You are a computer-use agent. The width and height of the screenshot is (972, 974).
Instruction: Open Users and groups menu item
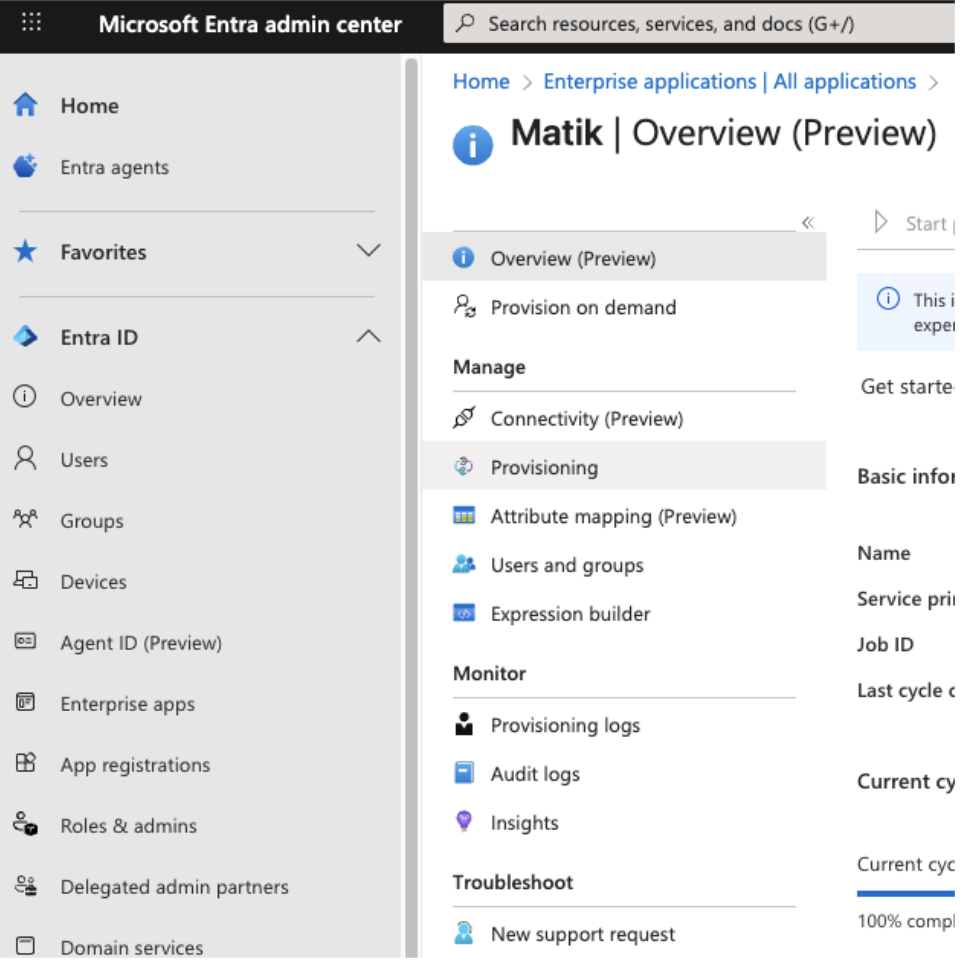coord(566,565)
